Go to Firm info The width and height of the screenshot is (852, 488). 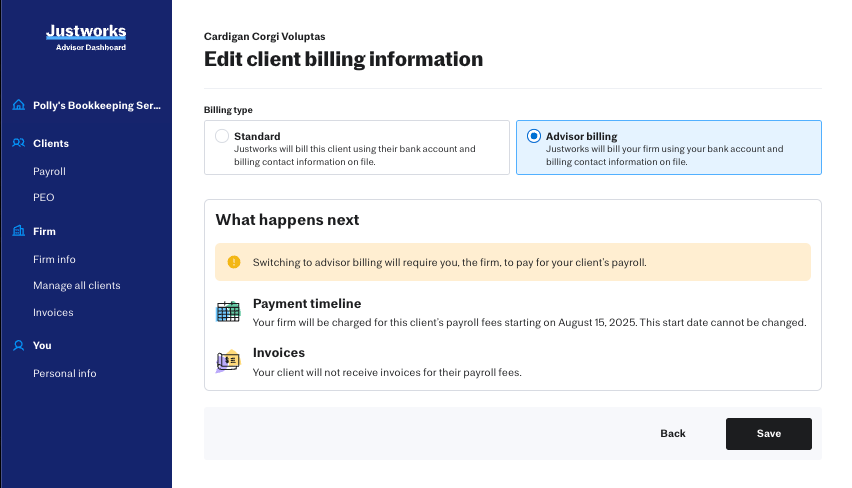[x=54, y=259]
